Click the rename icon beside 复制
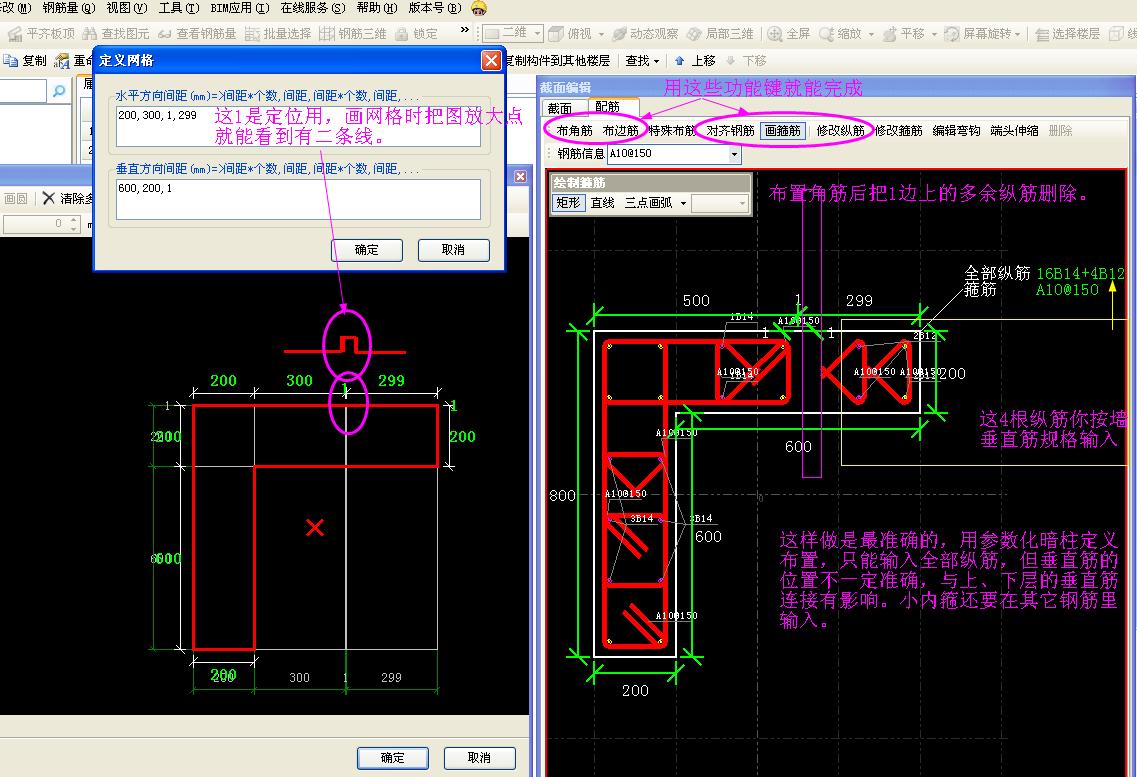The width and height of the screenshot is (1137, 777). [62, 61]
